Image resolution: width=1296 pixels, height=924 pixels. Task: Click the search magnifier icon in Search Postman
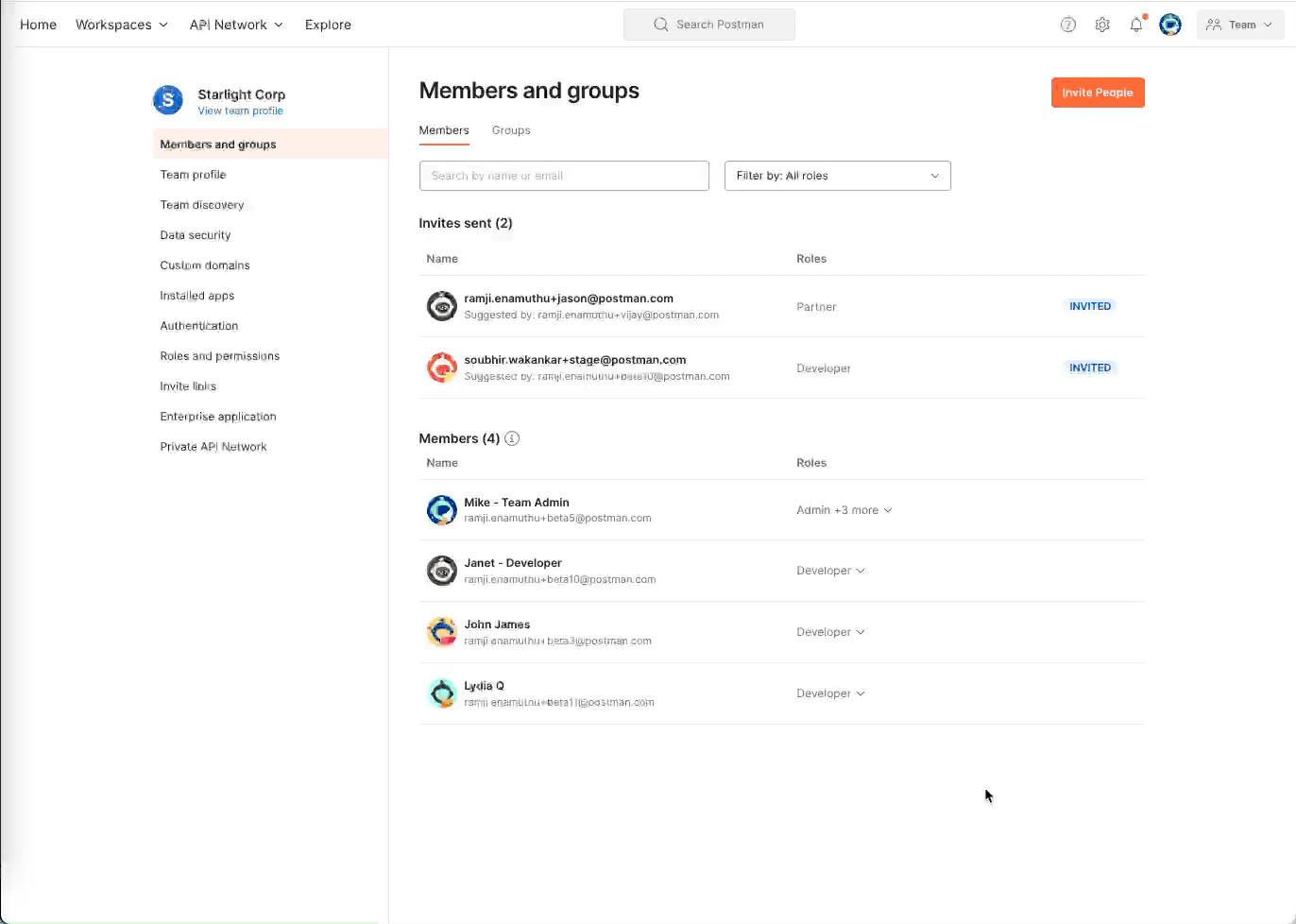[x=661, y=25]
